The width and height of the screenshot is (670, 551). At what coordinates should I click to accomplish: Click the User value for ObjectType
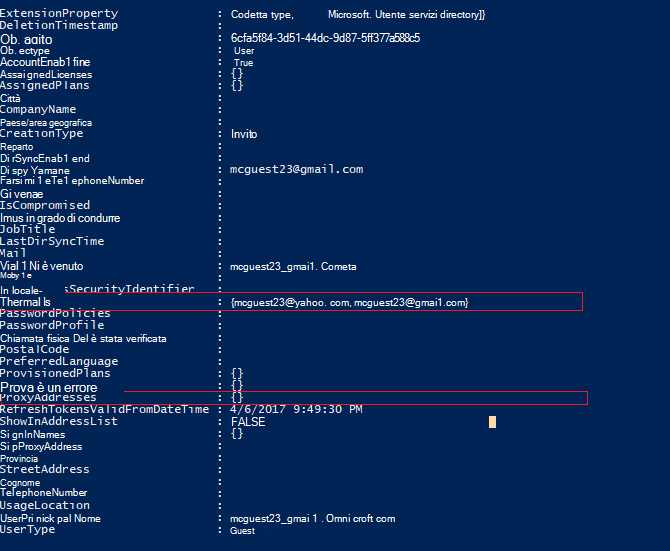click(x=244, y=51)
